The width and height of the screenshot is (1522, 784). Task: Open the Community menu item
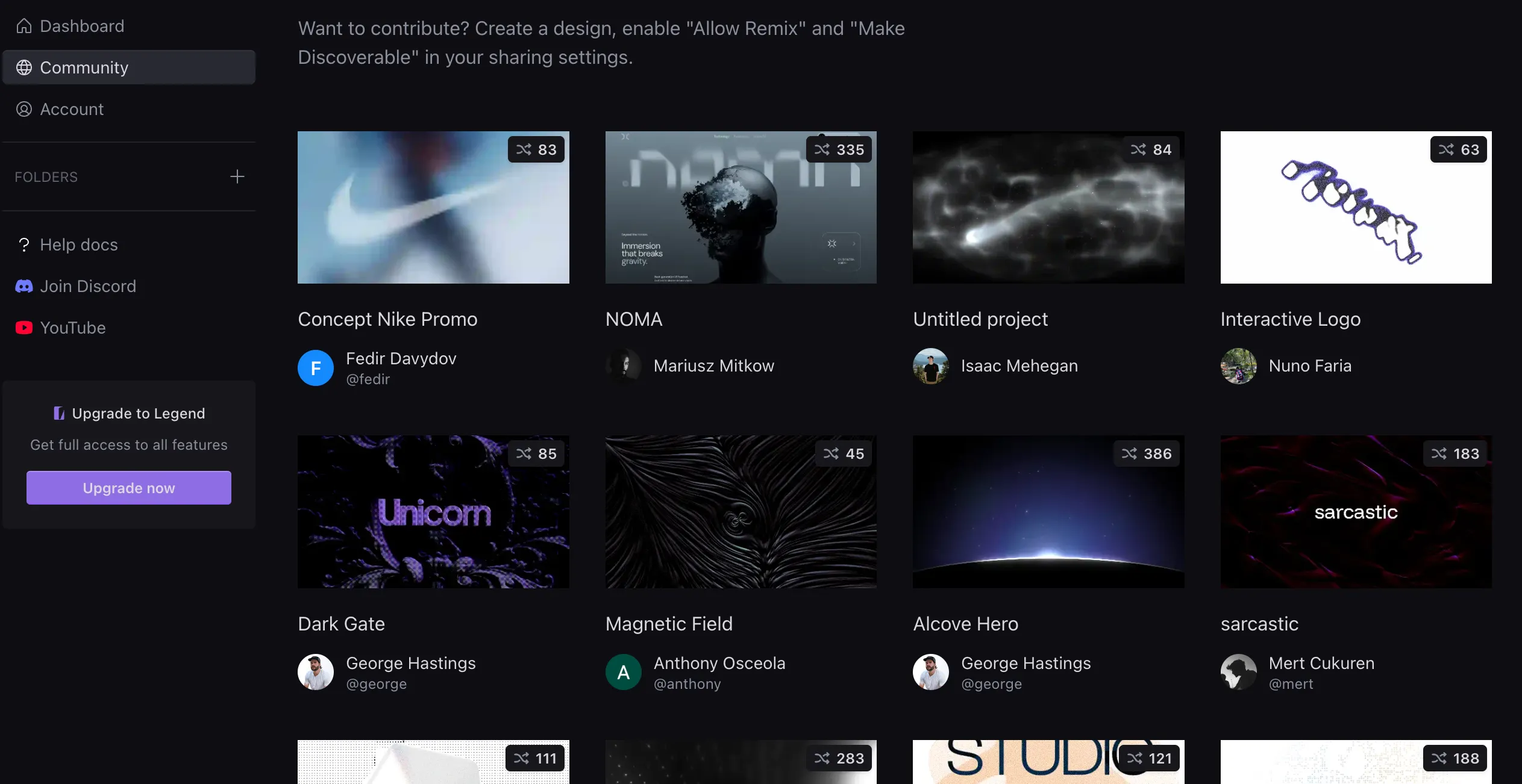pyautogui.click(x=84, y=67)
